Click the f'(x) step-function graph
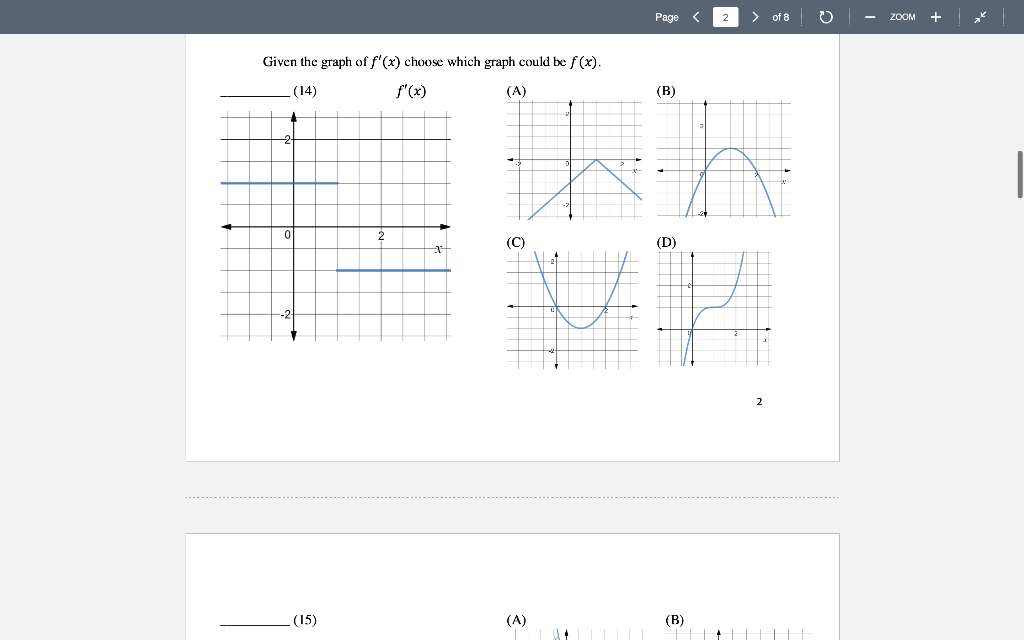Image resolution: width=1024 pixels, height=640 pixels. [x=335, y=225]
